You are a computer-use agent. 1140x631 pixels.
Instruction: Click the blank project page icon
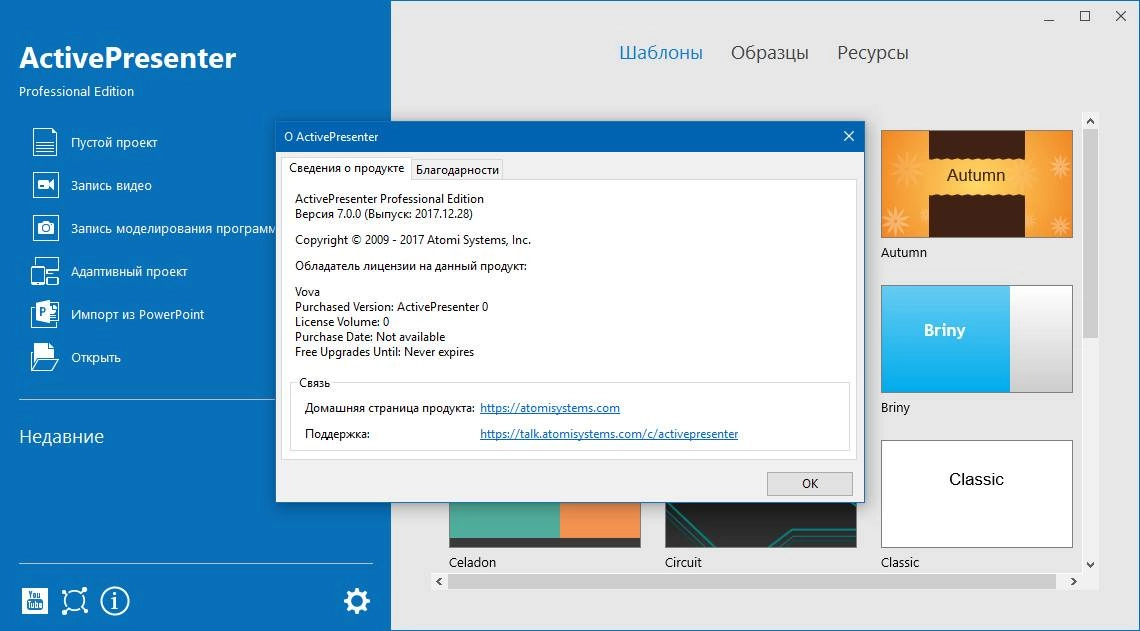pyautogui.click(x=45, y=142)
